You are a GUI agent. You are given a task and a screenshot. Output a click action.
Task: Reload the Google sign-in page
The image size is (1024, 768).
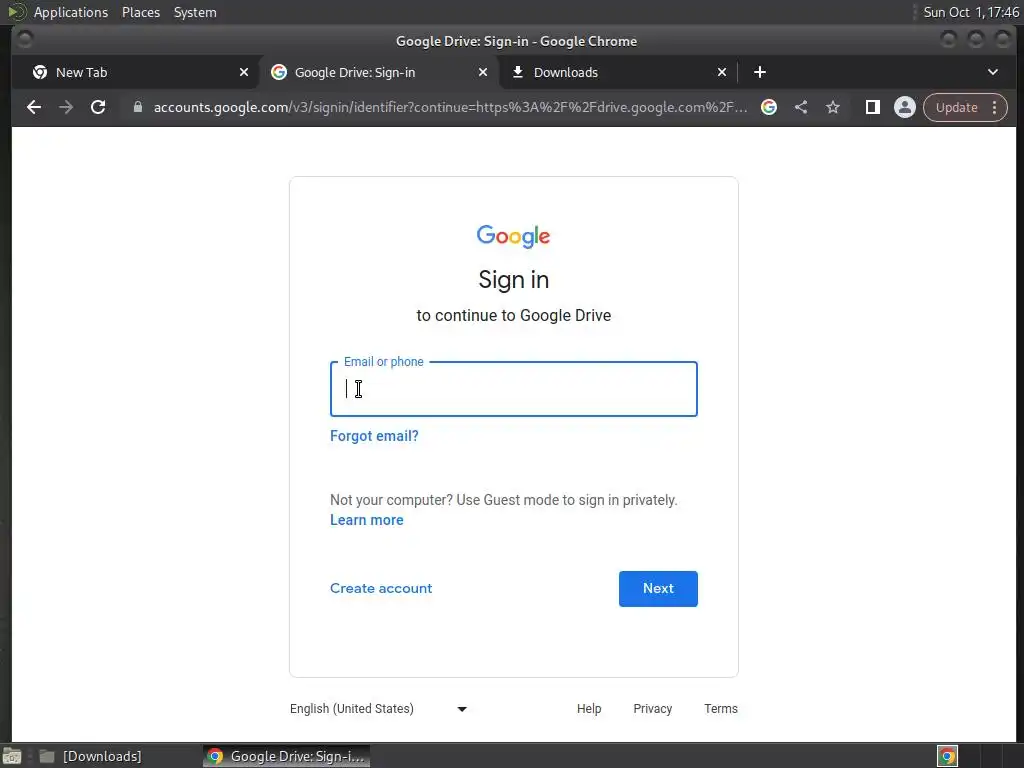pos(98,107)
